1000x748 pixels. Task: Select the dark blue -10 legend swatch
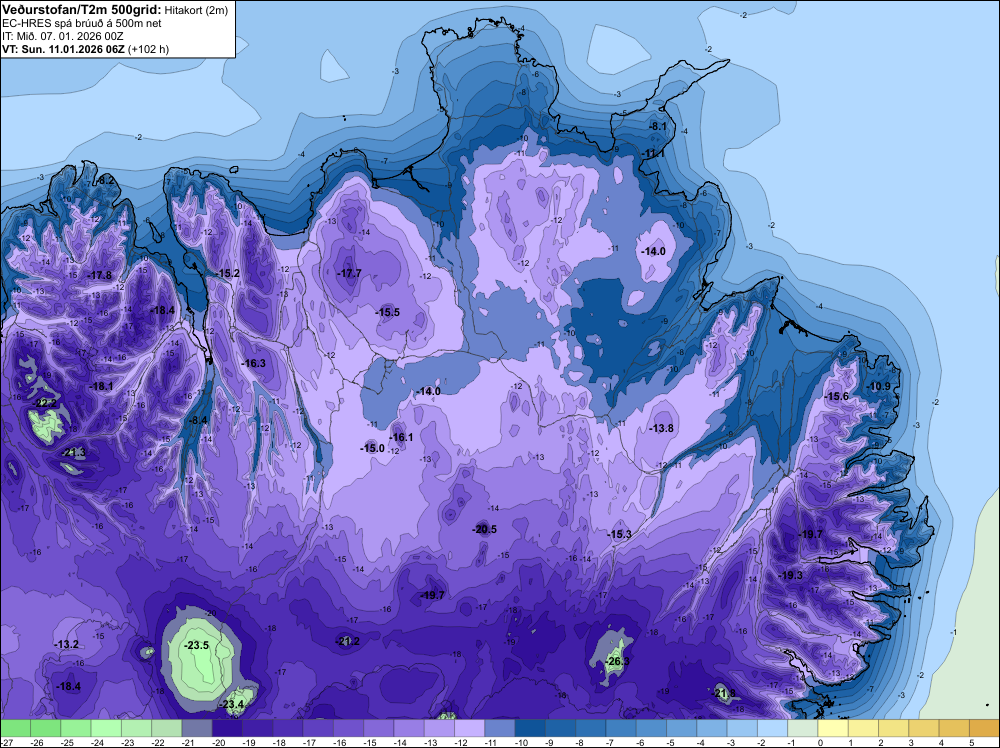(530, 728)
